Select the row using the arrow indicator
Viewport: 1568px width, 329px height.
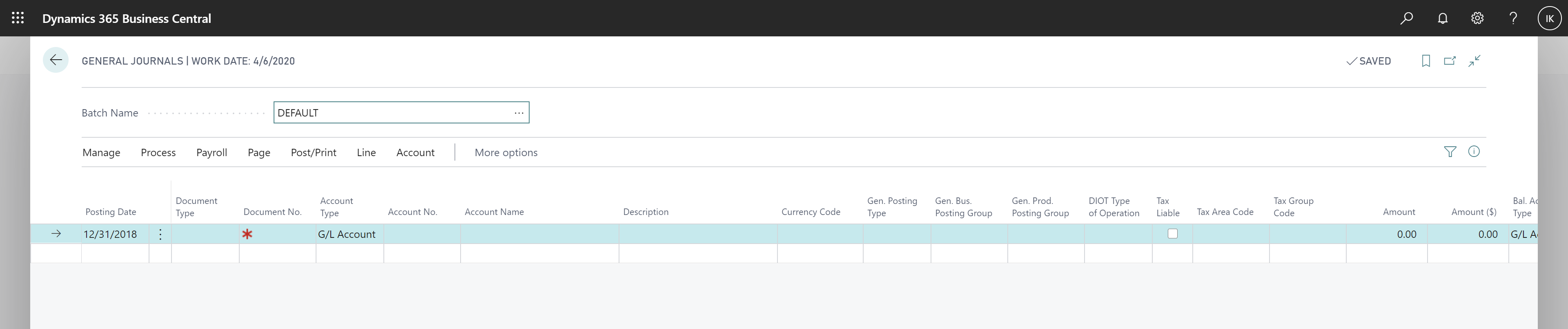(56, 234)
